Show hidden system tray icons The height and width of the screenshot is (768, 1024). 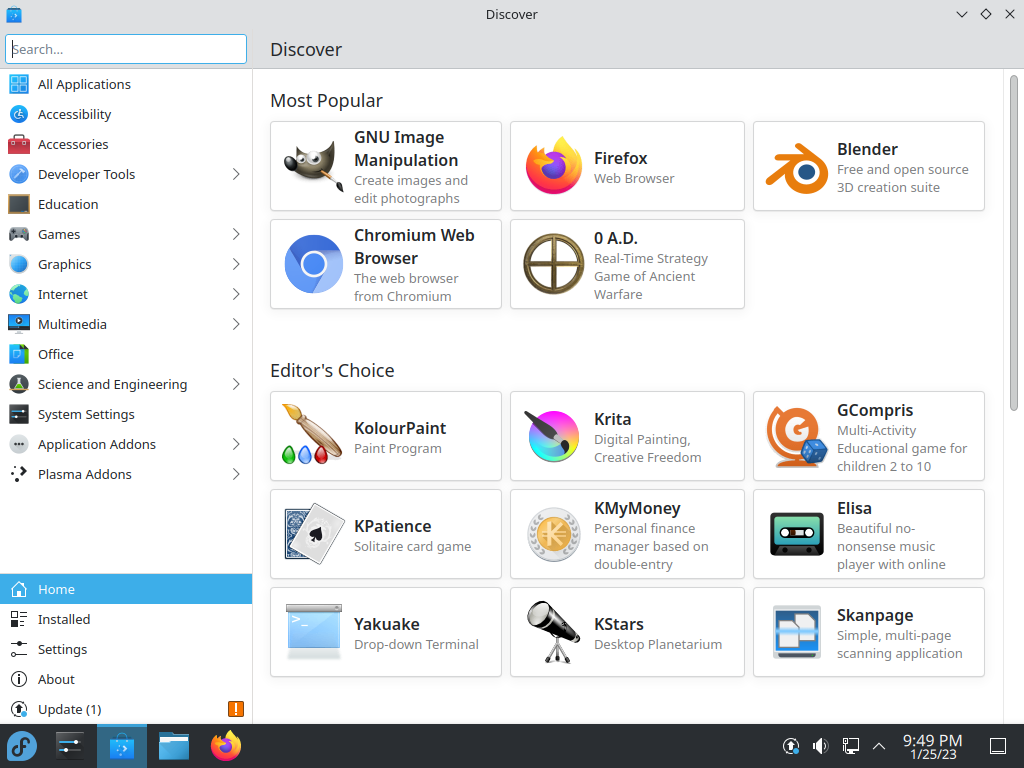[x=879, y=746]
